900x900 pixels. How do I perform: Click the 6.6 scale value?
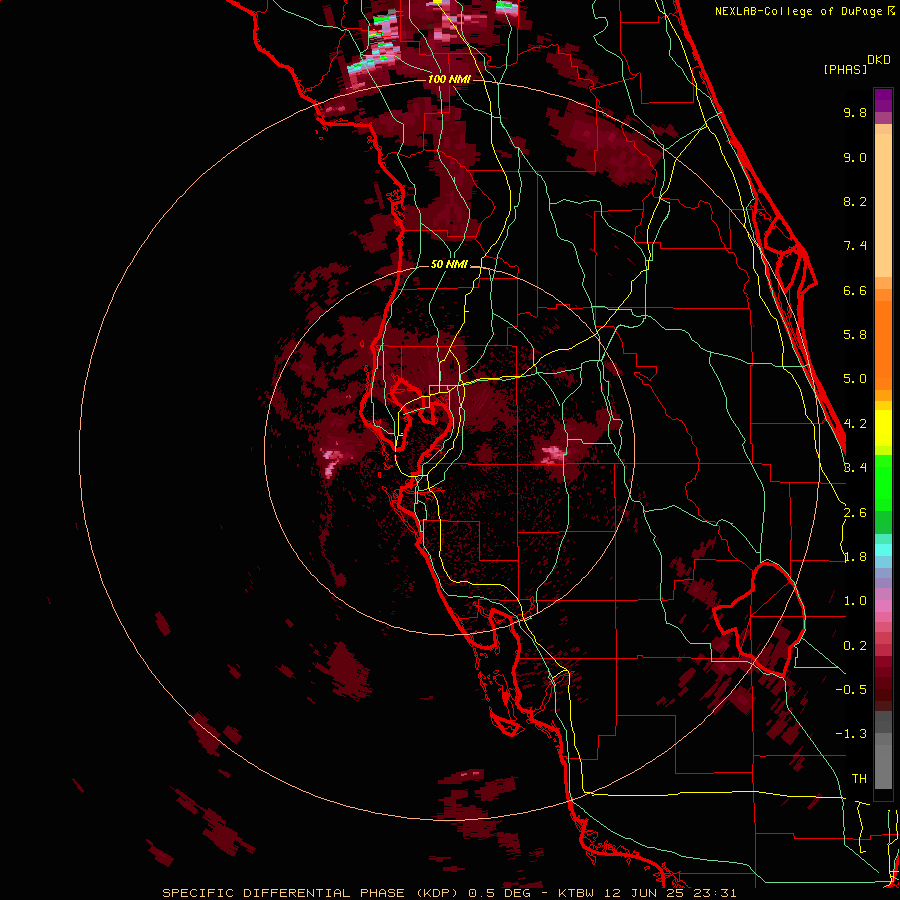coord(855,290)
